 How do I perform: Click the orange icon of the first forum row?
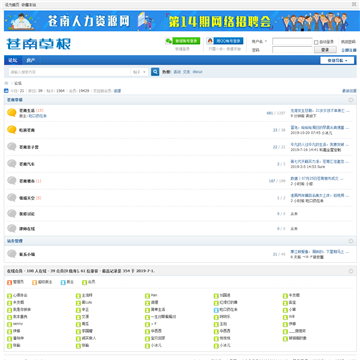pos(12,113)
